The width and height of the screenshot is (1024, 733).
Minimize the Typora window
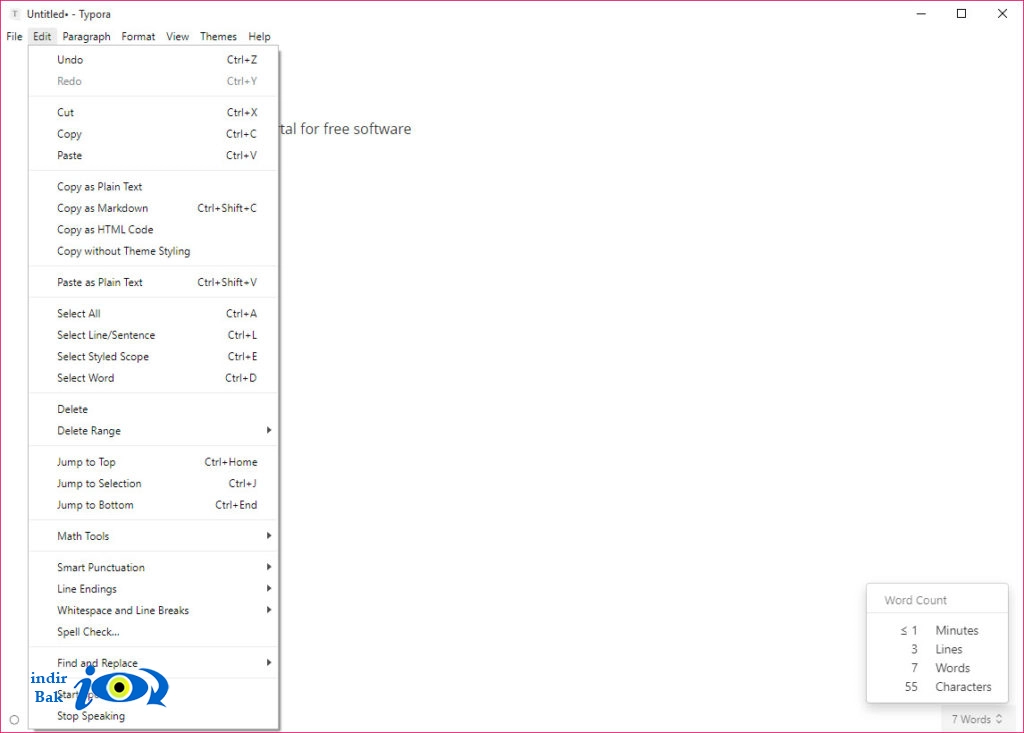(921, 14)
